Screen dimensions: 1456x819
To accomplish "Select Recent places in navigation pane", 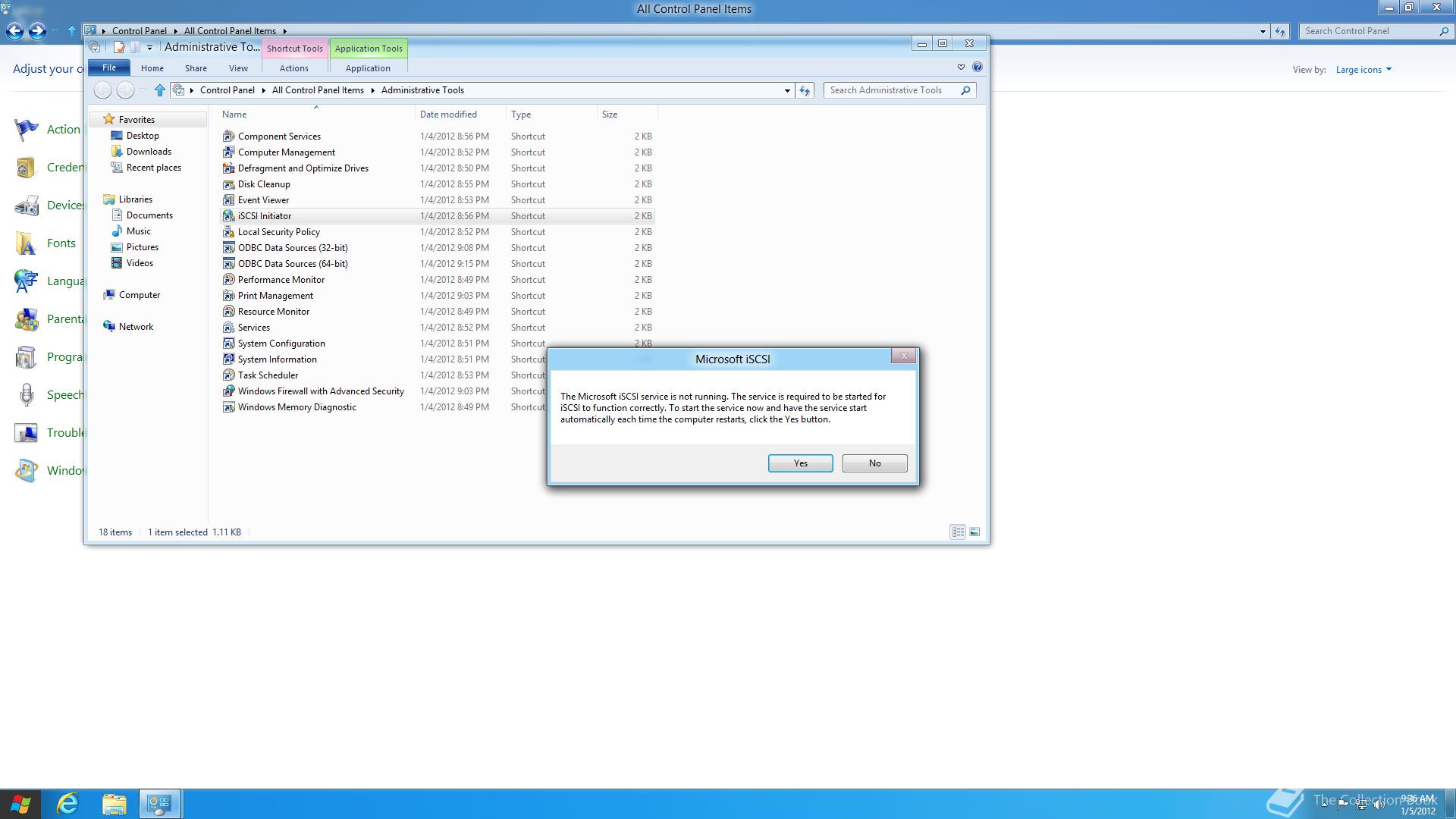I will click(153, 168).
